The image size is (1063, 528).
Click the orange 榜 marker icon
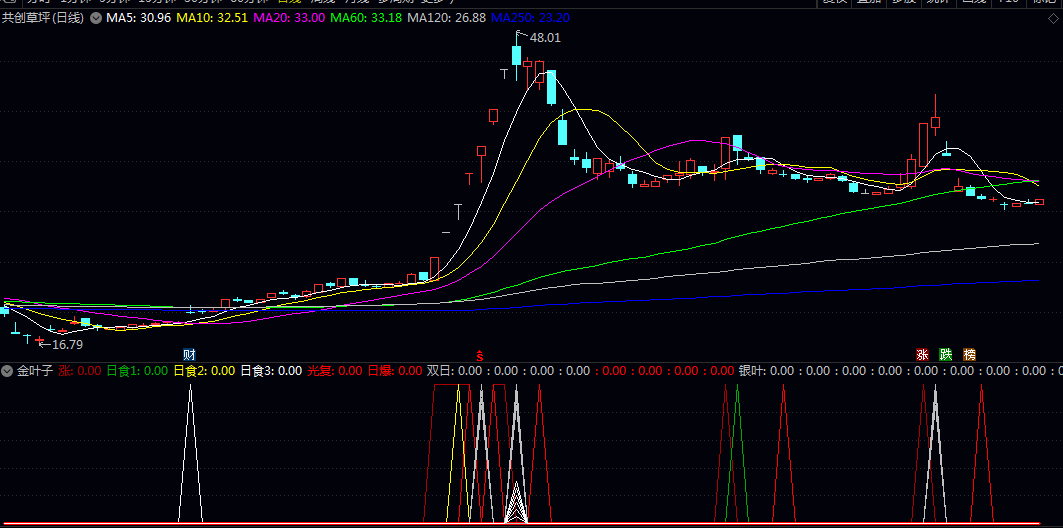coord(969,355)
